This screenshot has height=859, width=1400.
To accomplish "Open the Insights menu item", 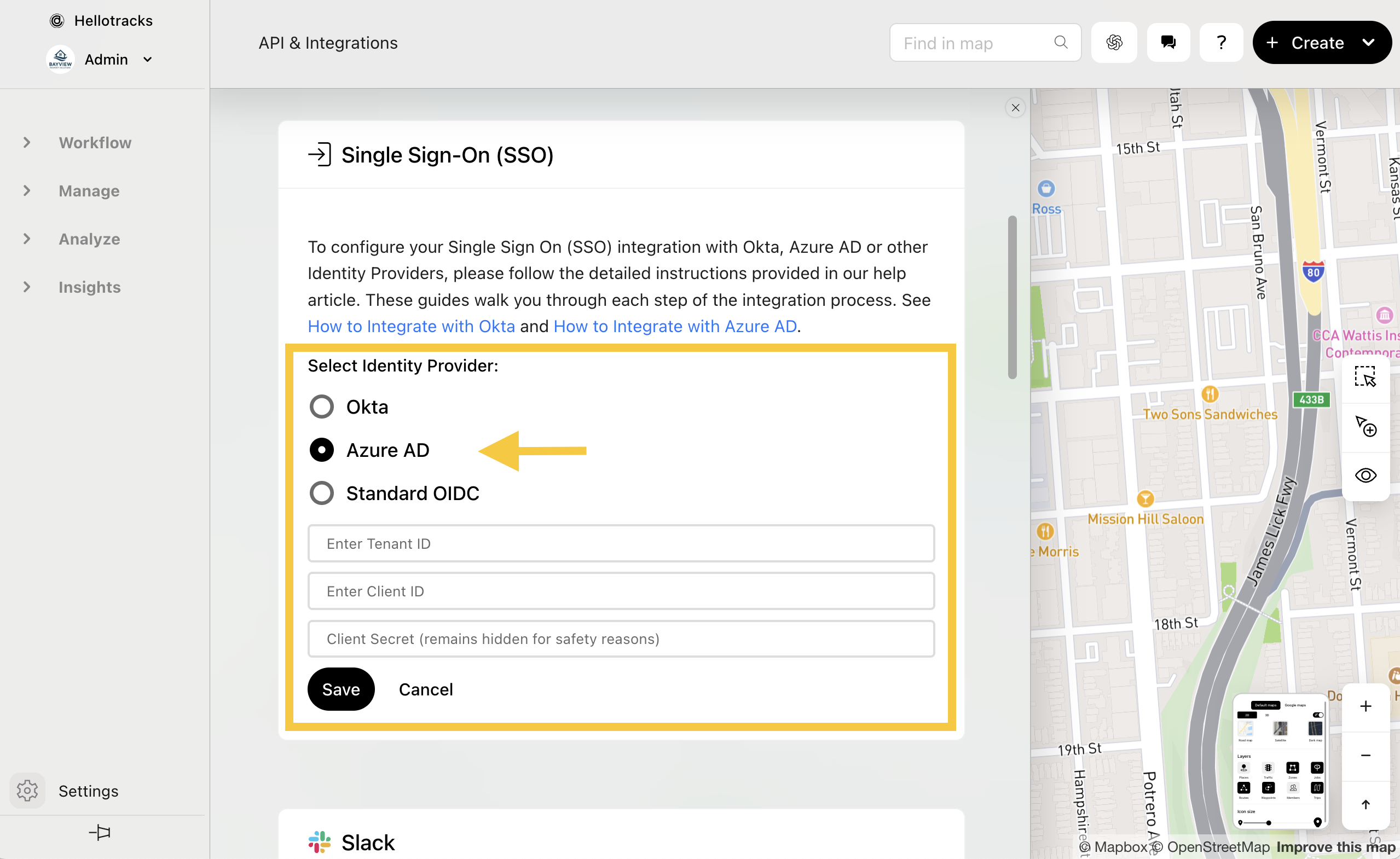I will 90,287.
